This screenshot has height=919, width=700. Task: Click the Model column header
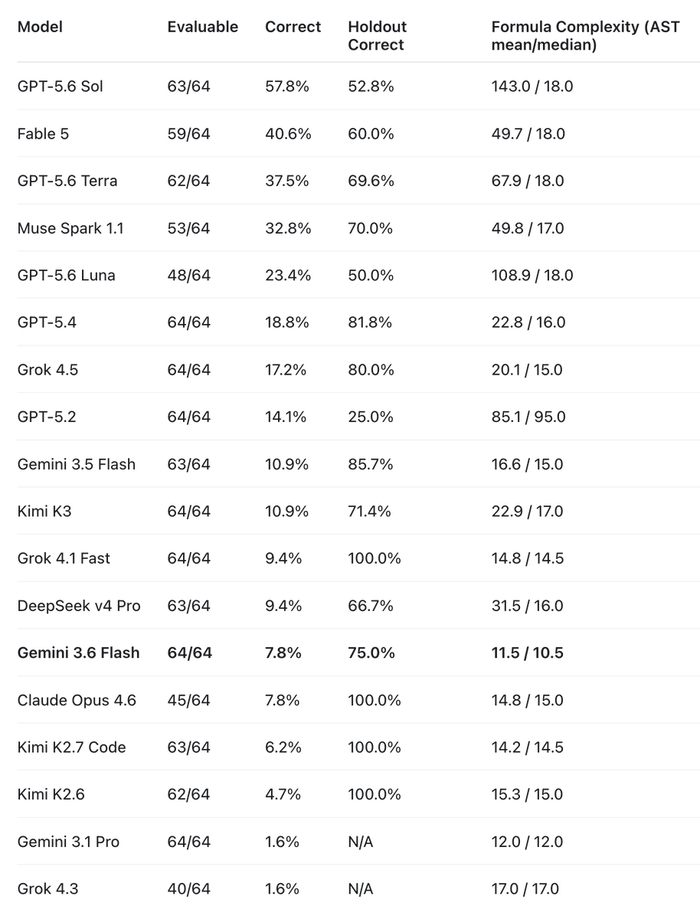click(x=40, y=27)
